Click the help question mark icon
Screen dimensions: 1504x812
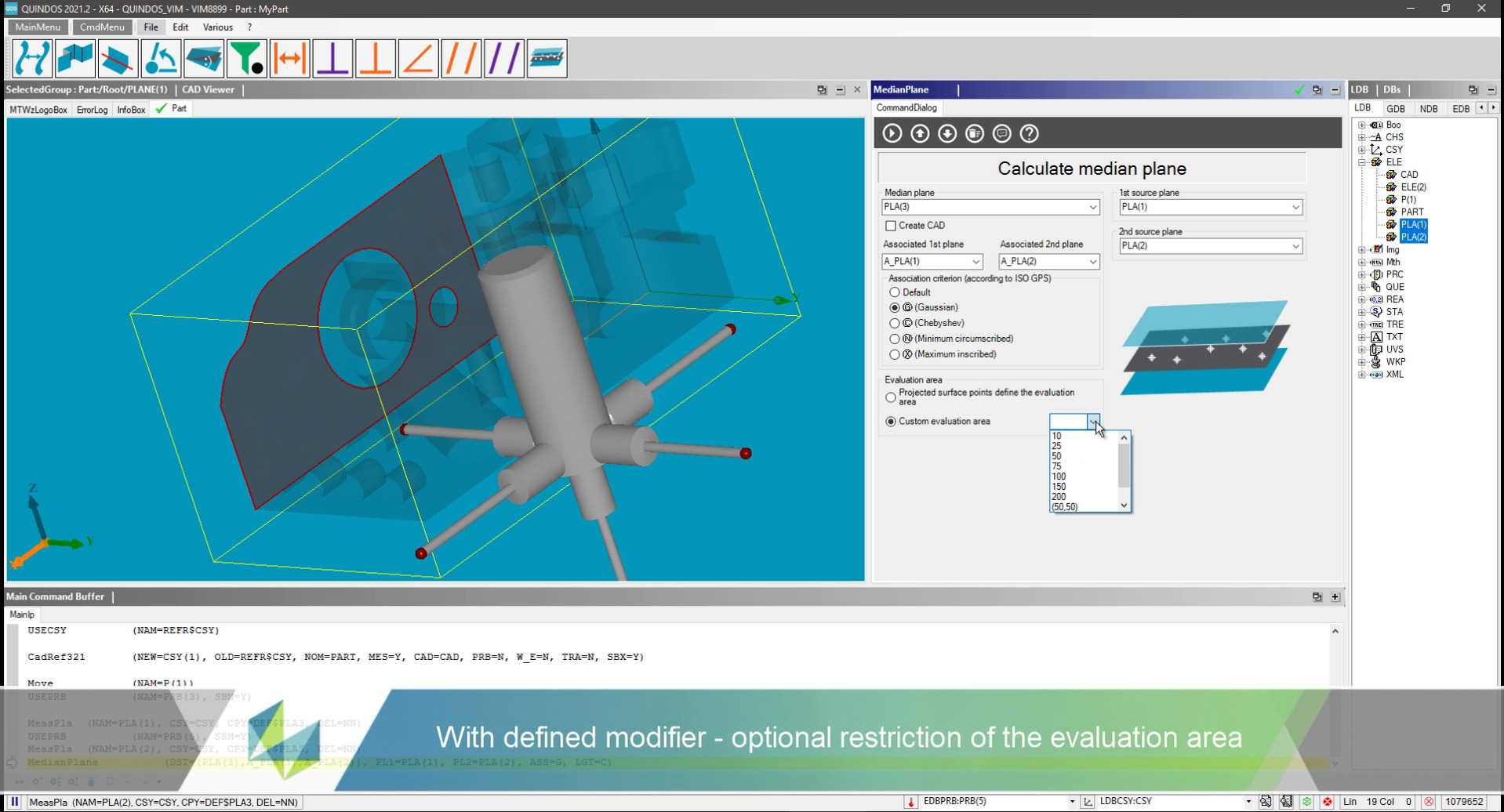[x=1029, y=134]
